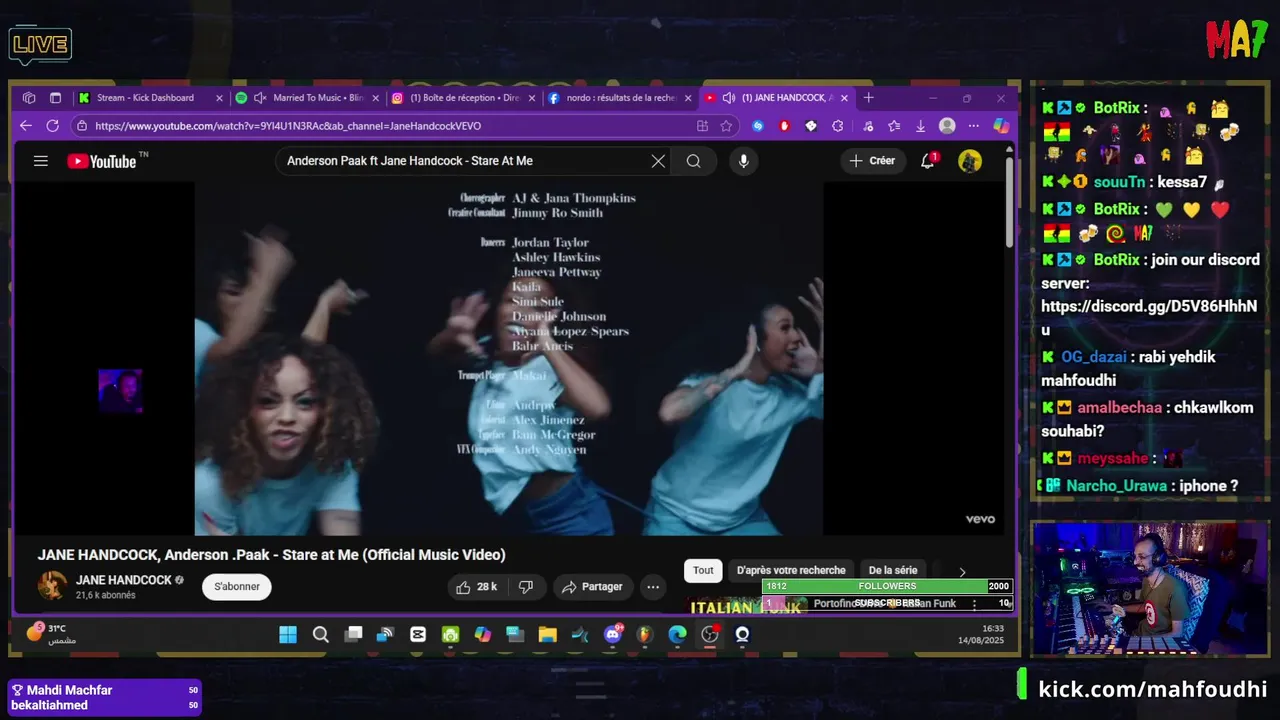Click the S'abonner button
1280x720 pixels.
point(237,587)
